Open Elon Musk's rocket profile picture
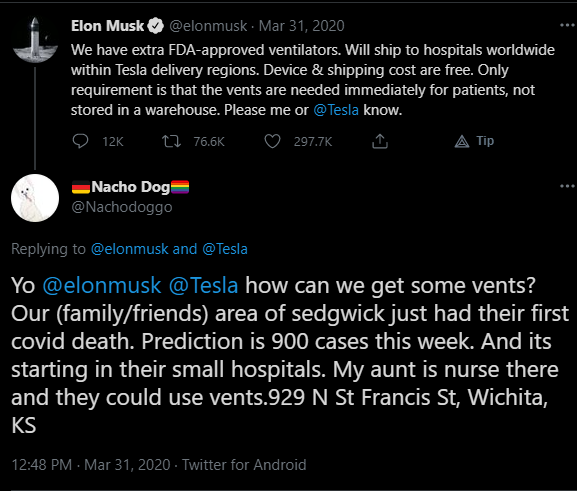 pos(35,40)
